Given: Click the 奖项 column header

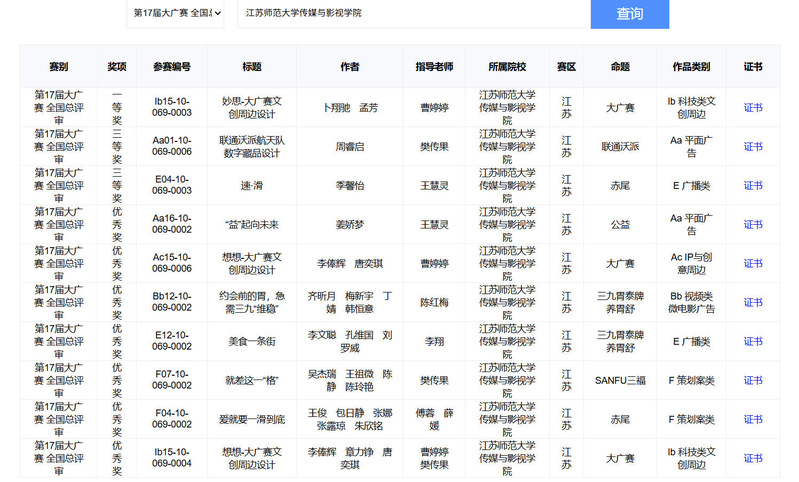Looking at the screenshot, I should 117,67.
